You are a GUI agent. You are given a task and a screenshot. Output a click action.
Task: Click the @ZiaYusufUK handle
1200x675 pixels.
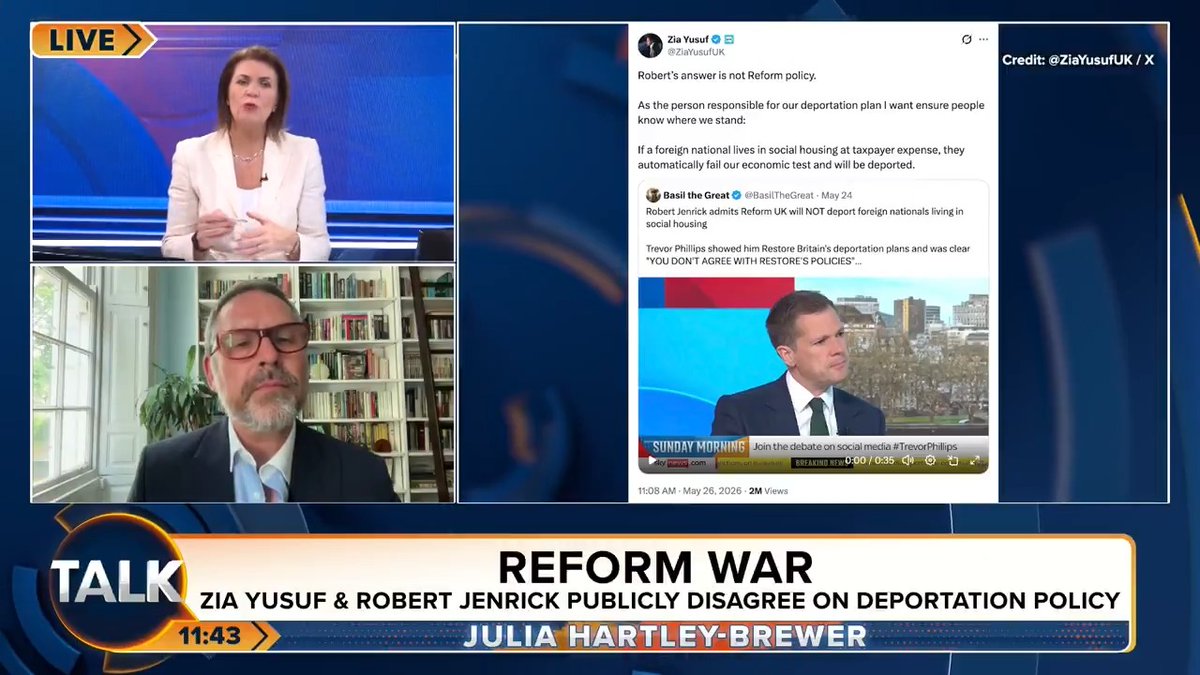pyautogui.click(x=695, y=51)
